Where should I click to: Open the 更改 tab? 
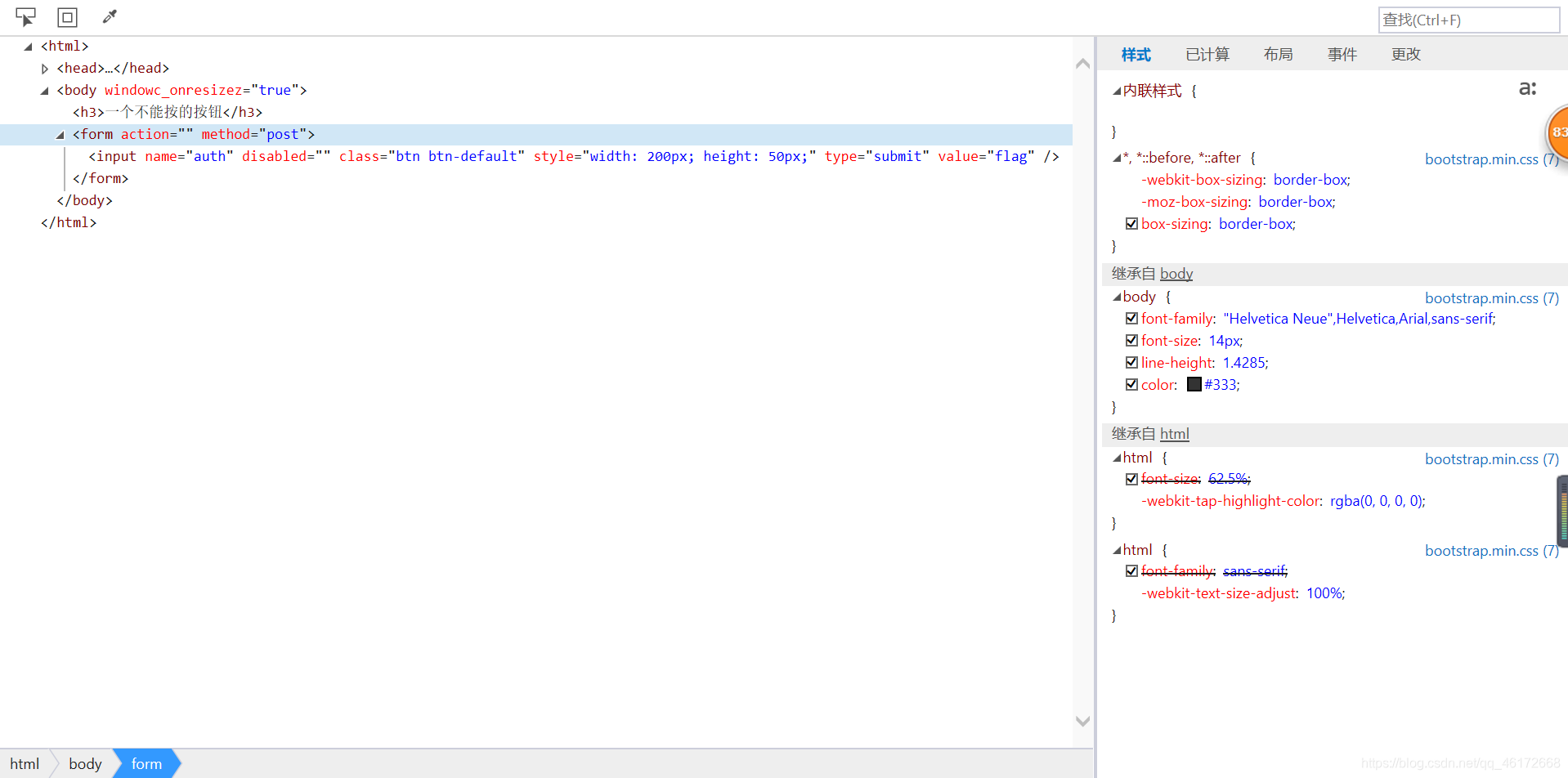point(1406,55)
